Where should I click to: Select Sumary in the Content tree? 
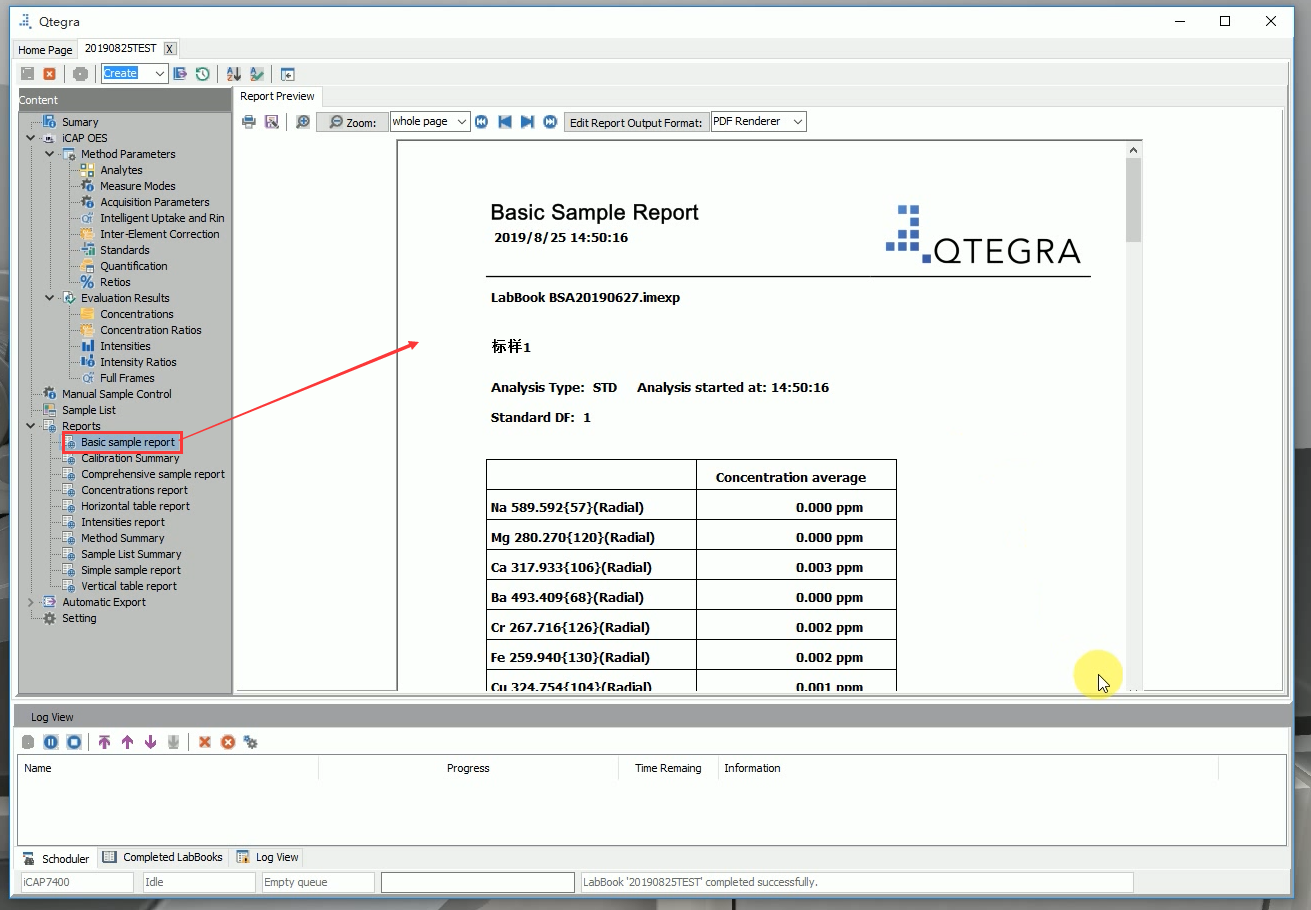(x=80, y=122)
